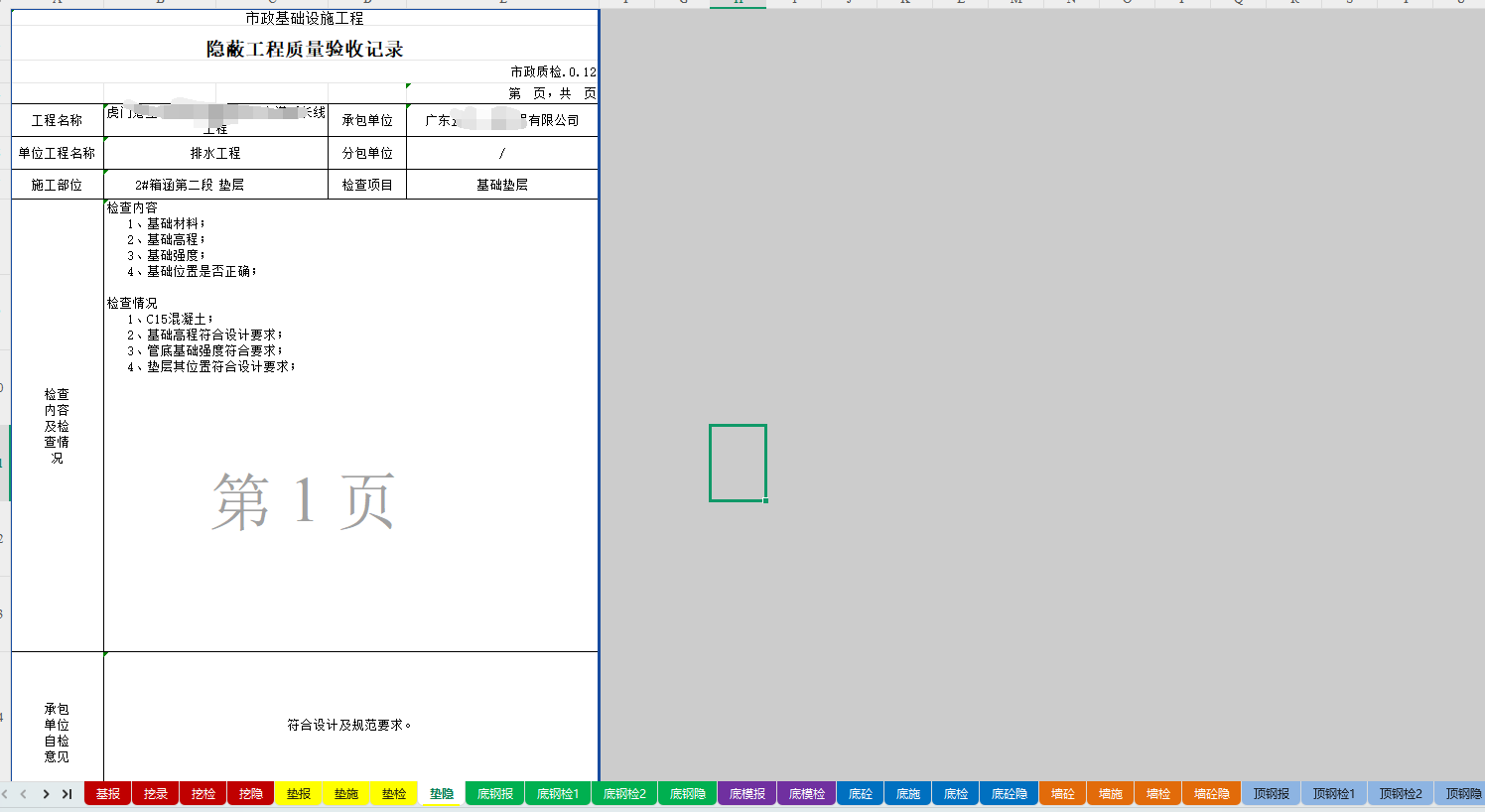Screen dimensions: 1485x812
Task: Select the 挖隐 sheet tab
Action: tap(250, 794)
